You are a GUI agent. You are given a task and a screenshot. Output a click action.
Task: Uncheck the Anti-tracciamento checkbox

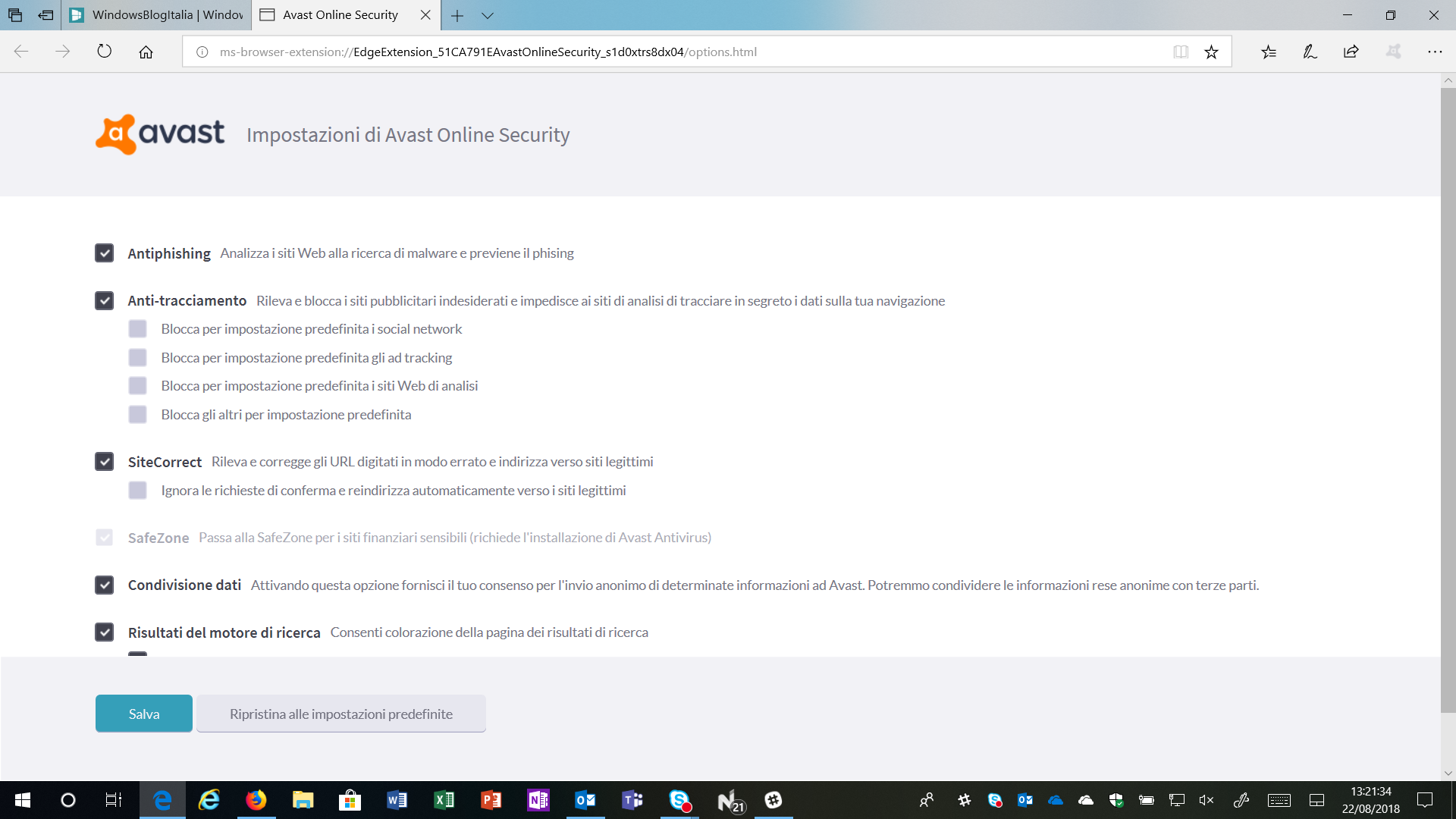coord(105,300)
